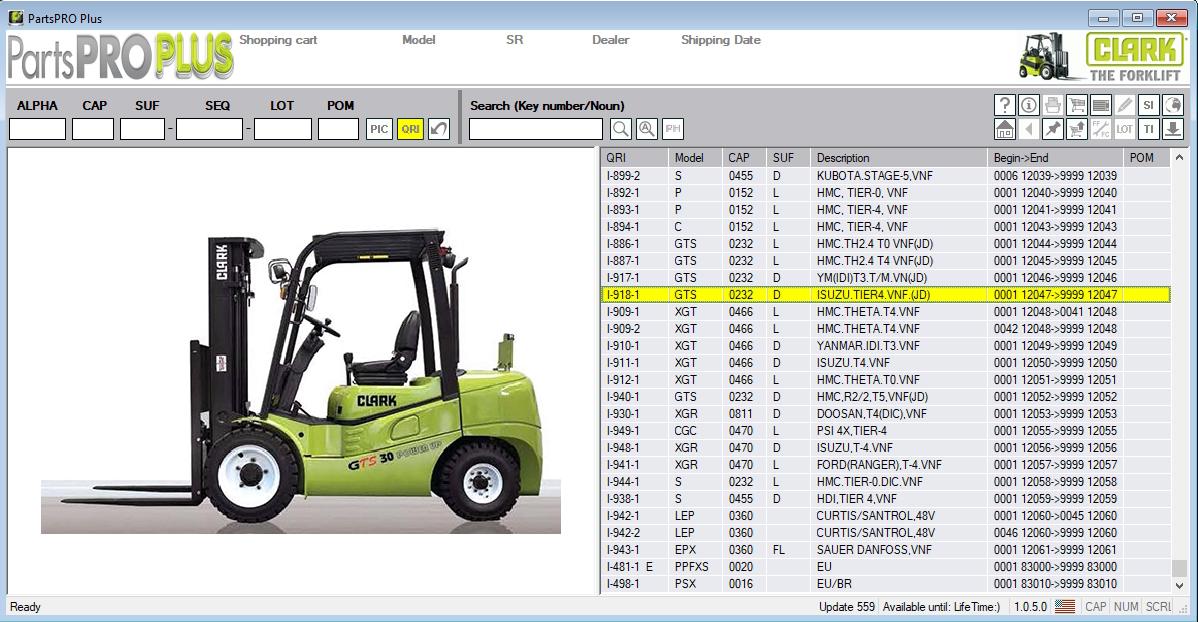Click the pushpin icon
Screen dimensions: 1198x622
(x=1053, y=129)
